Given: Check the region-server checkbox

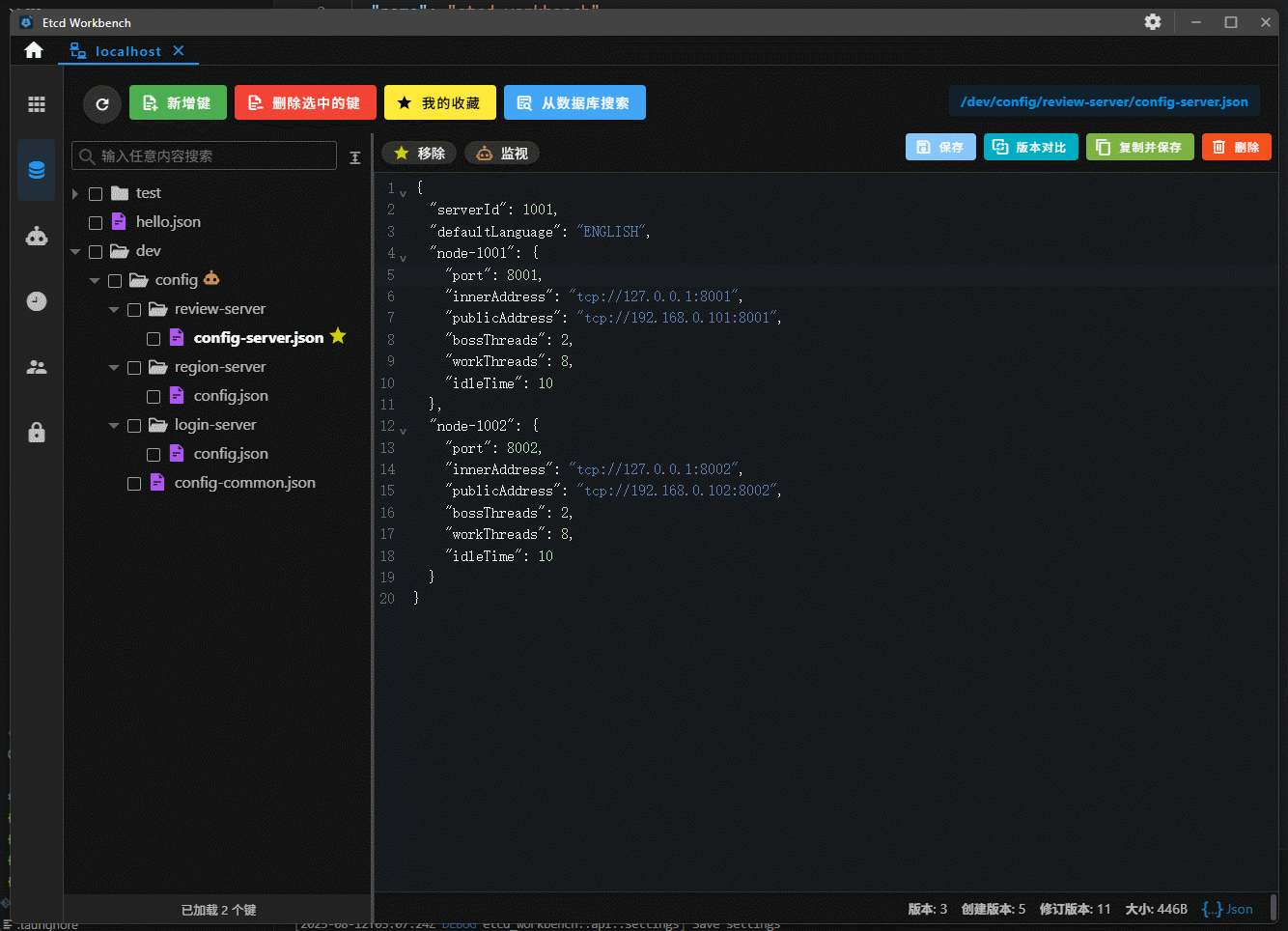Looking at the screenshot, I should pos(134,368).
